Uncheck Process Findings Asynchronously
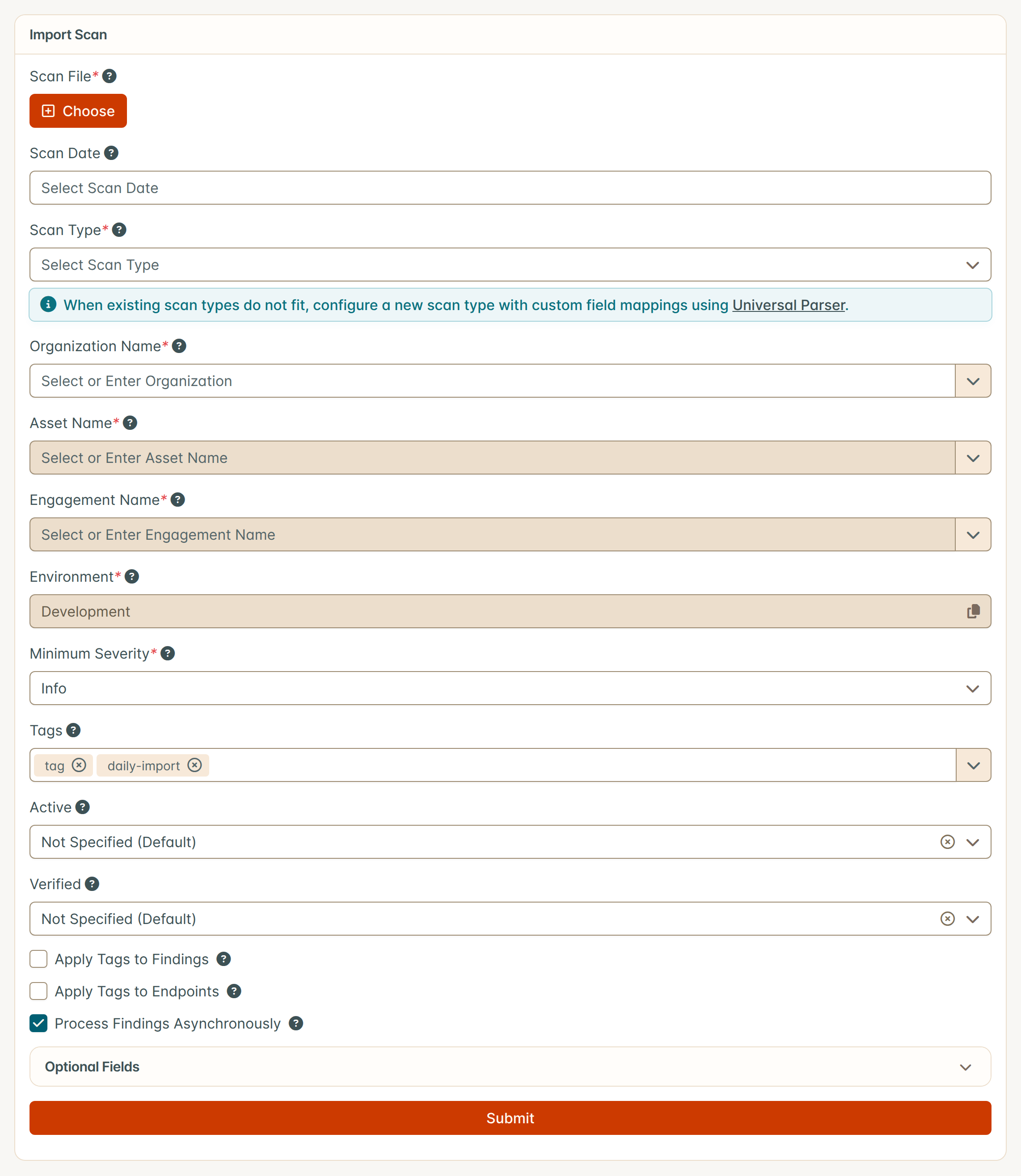The width and height of the screenshot is (1021, 1176). tap(38, 1023)
